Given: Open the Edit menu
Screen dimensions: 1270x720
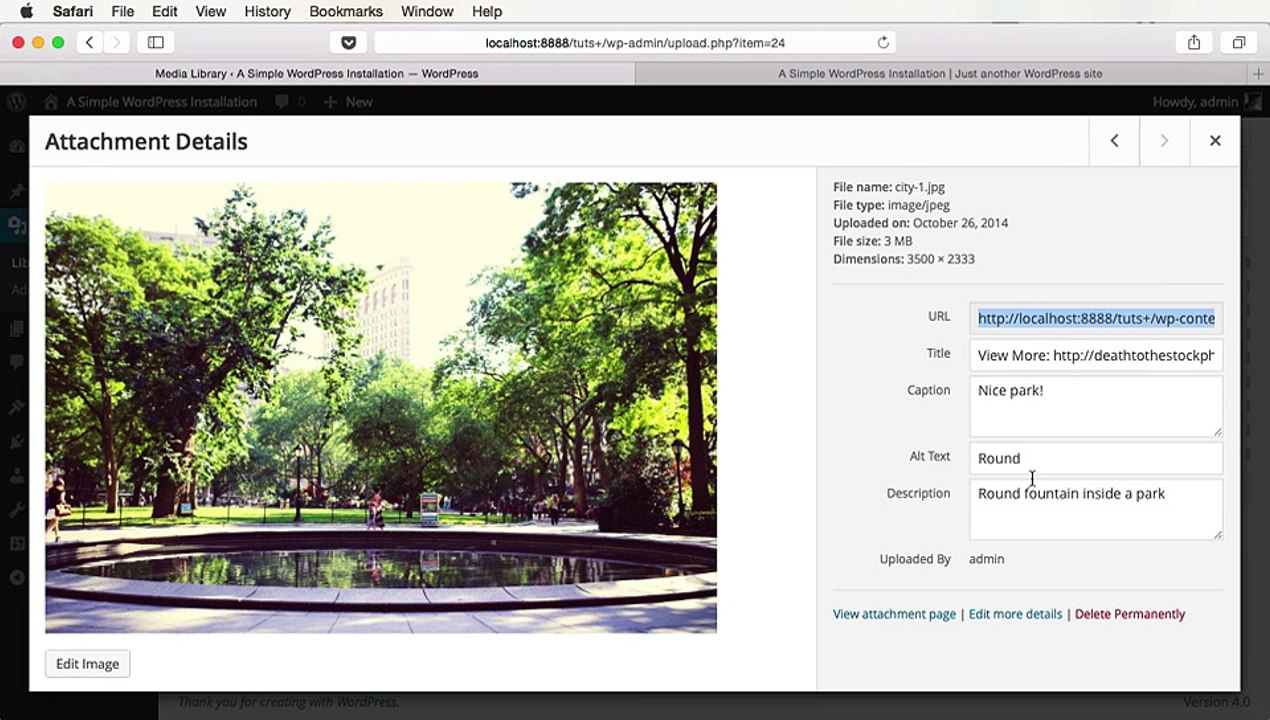Looking at the screenshot, I should [x=165, y=11].
